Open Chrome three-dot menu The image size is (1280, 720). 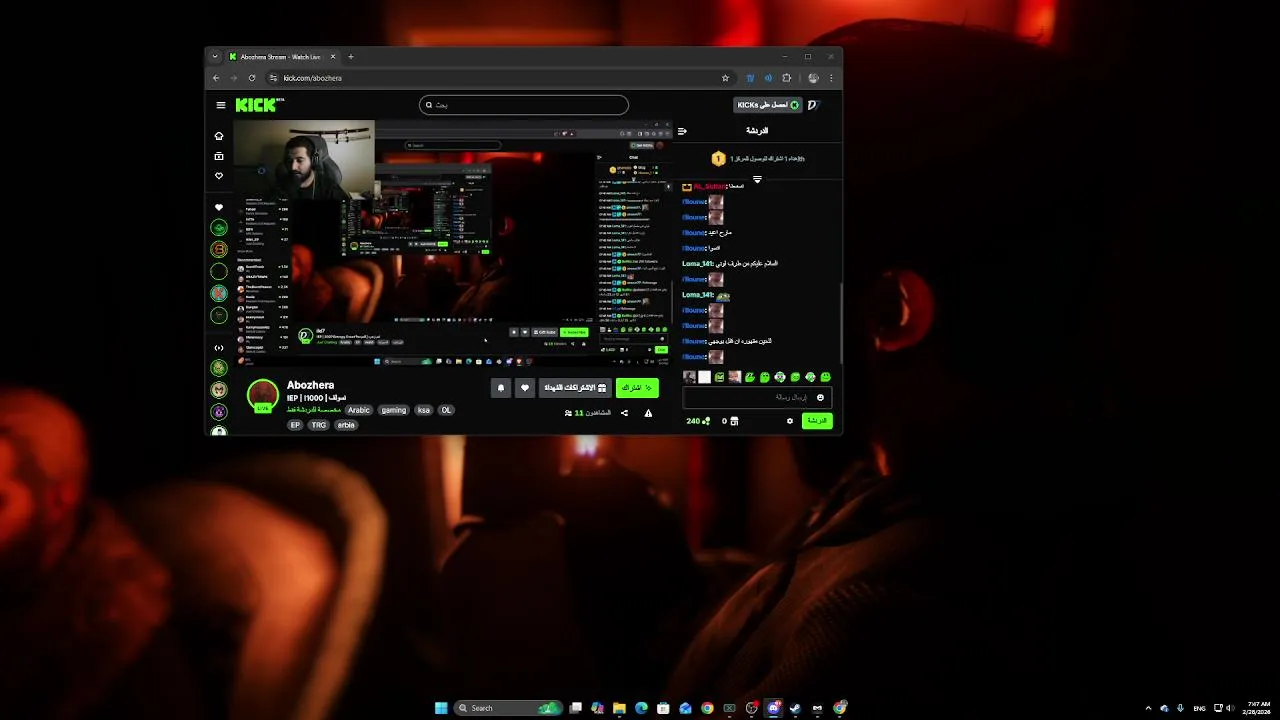(831, 78)
